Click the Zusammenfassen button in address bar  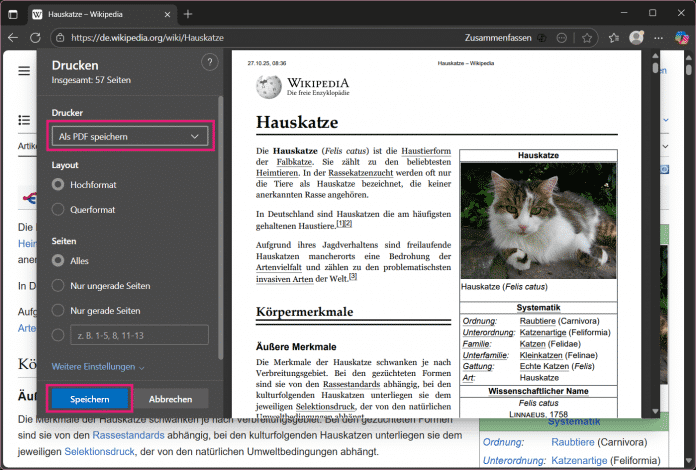coord(498,38)
